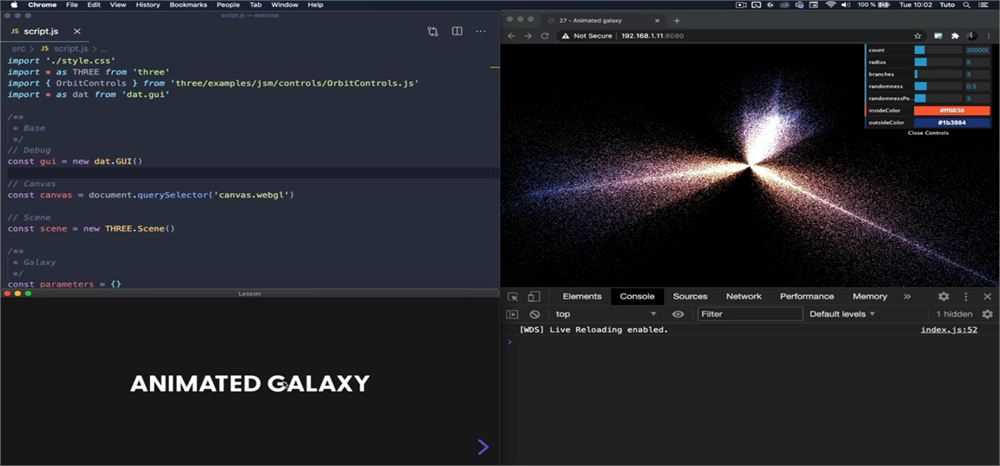1000x466 pixels.
Task: Adjust the count slider in dat.GUI
Action: click(x=938, y=50)
